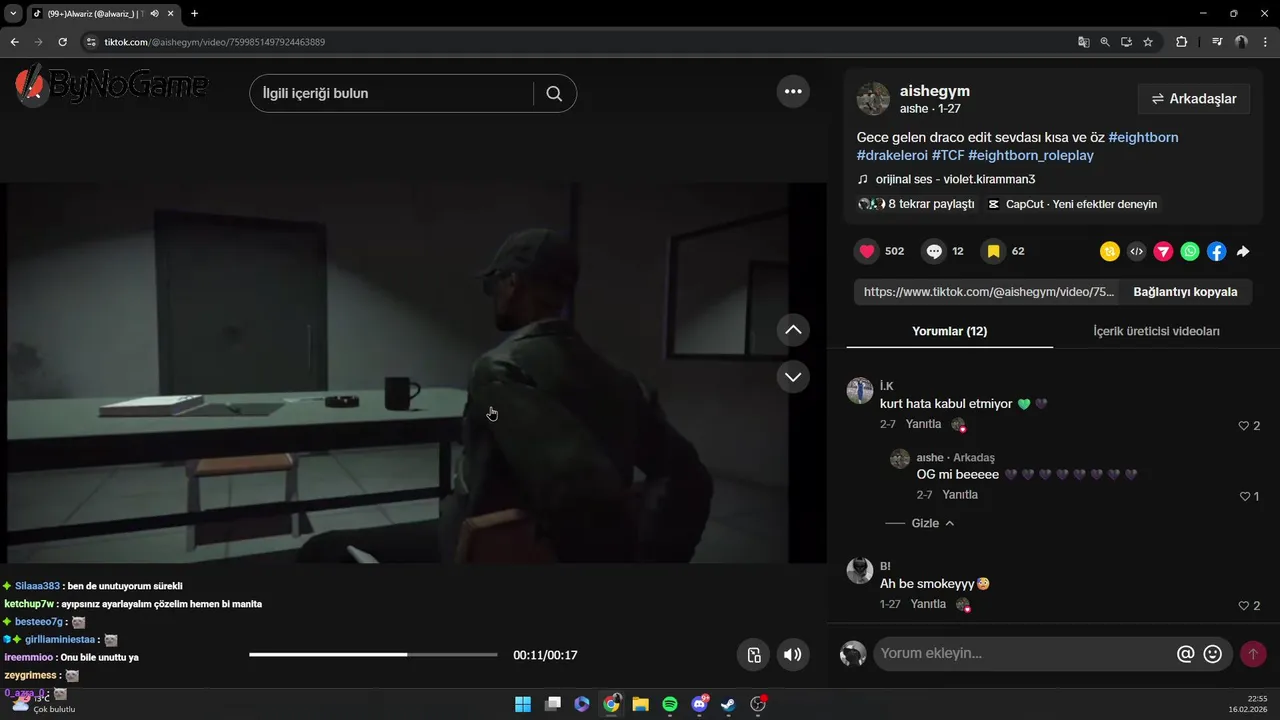1280x720 pixels.
Task: Click the TikTok address bar URL
Action: [x=214, y=42]
